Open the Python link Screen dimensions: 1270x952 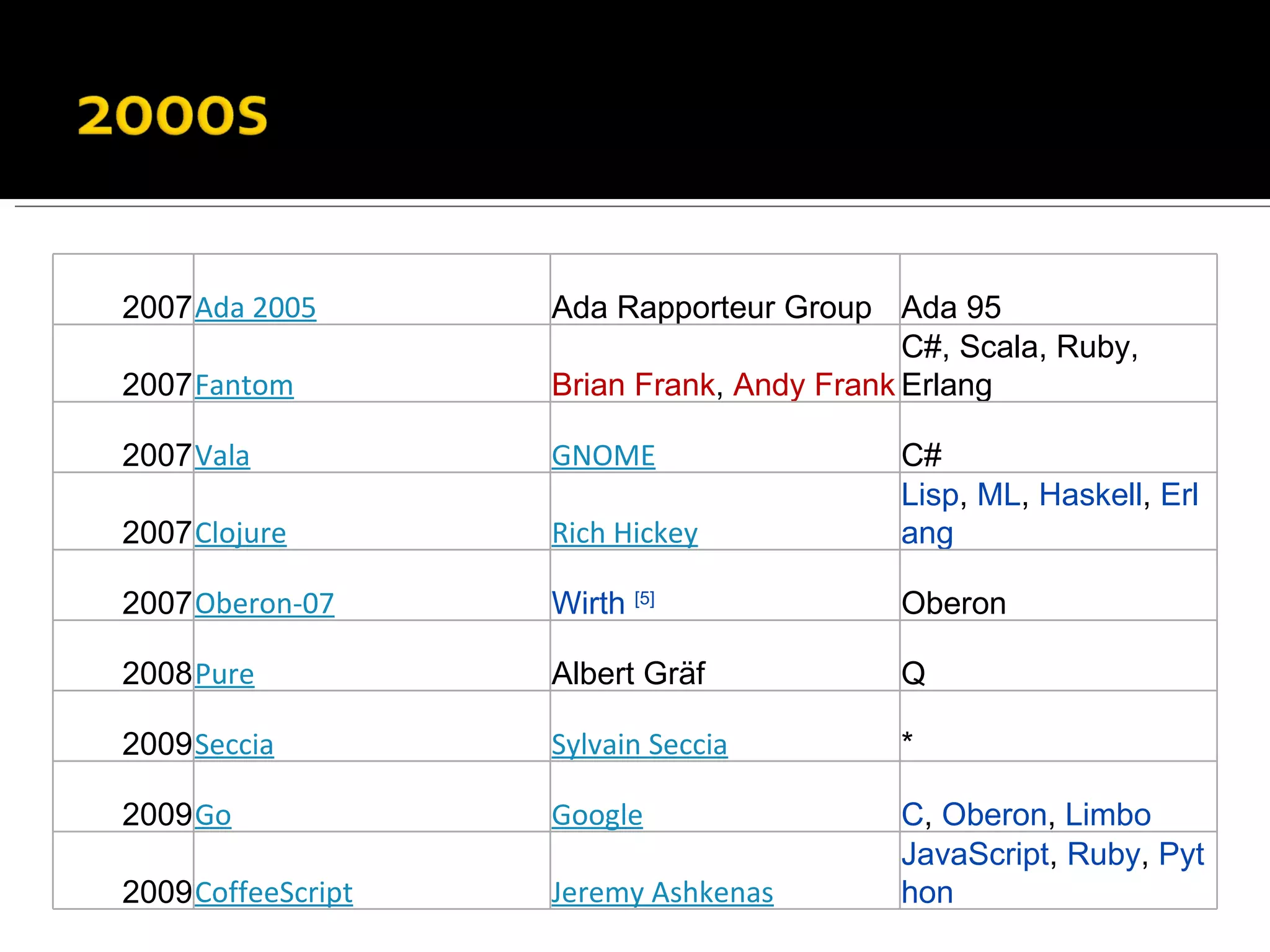click(x=1181, y=855)
